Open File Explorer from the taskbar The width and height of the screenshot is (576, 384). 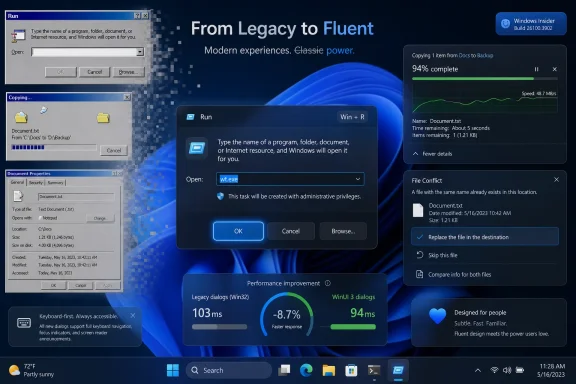pos(328,370)
